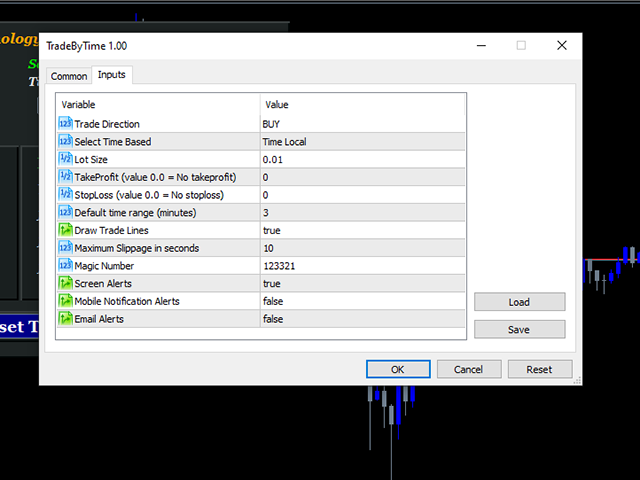Click the Value column header
Viewport: 640px width, 480px height.
pyautogui.click(x=363, y=104)
